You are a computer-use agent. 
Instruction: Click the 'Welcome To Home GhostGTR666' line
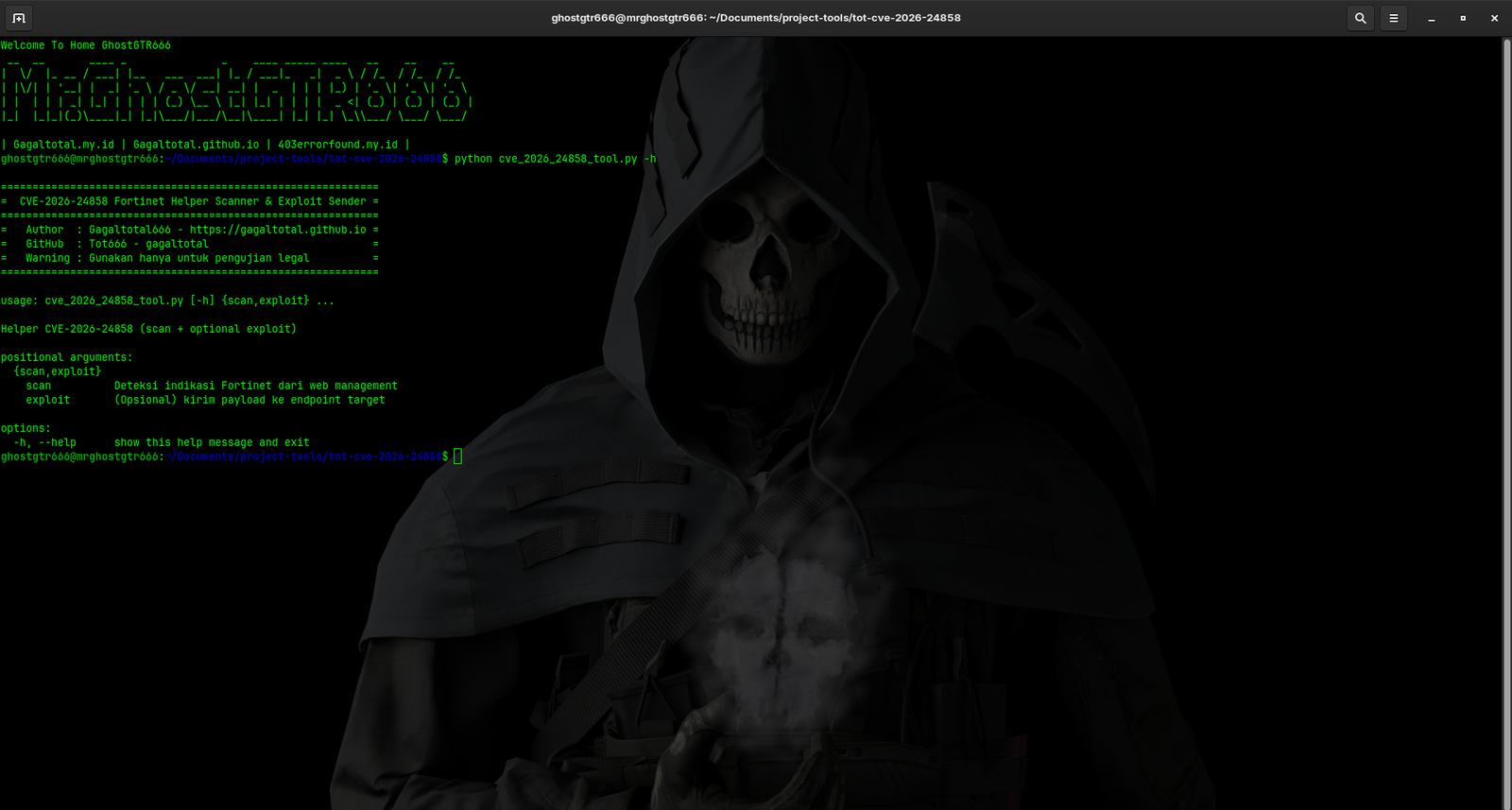86,45
